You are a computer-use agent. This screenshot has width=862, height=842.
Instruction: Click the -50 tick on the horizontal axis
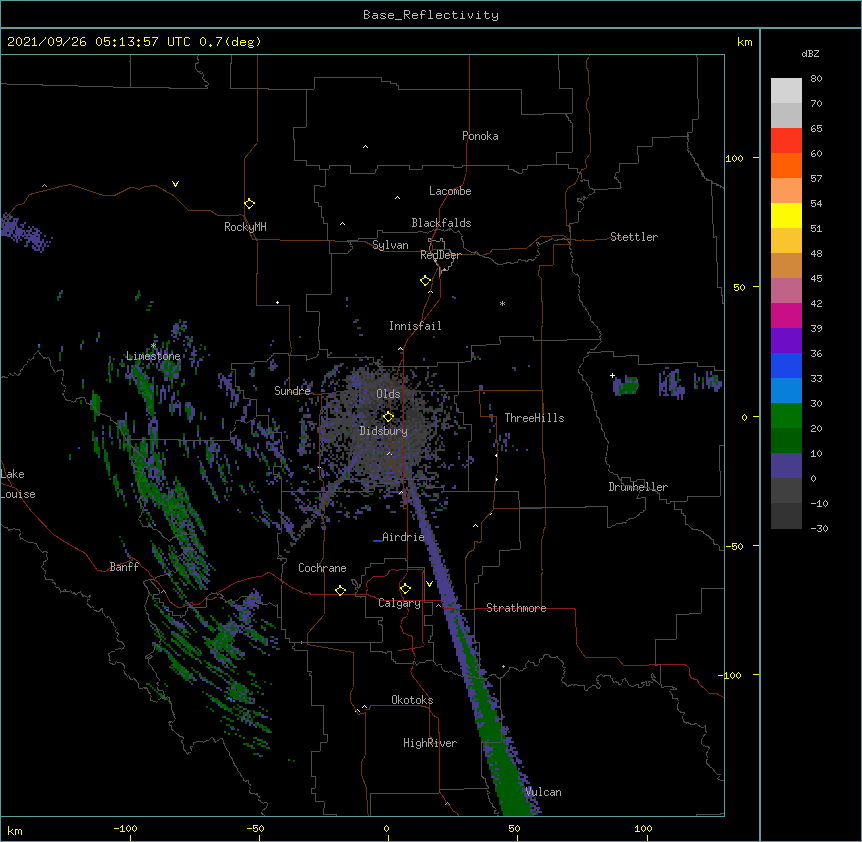click(x=255, y=828)
